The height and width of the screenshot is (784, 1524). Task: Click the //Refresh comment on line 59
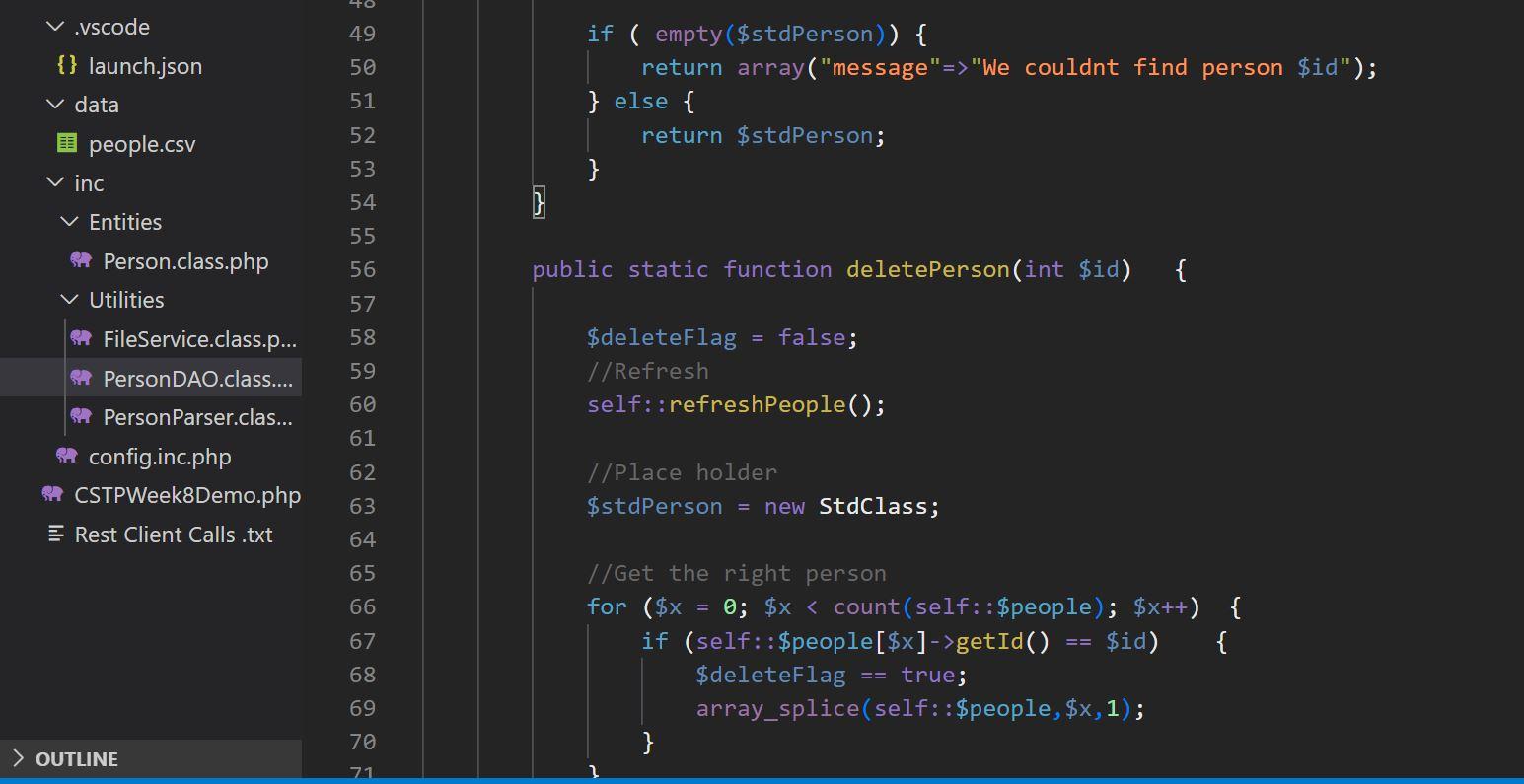click(x=648, y=371)
